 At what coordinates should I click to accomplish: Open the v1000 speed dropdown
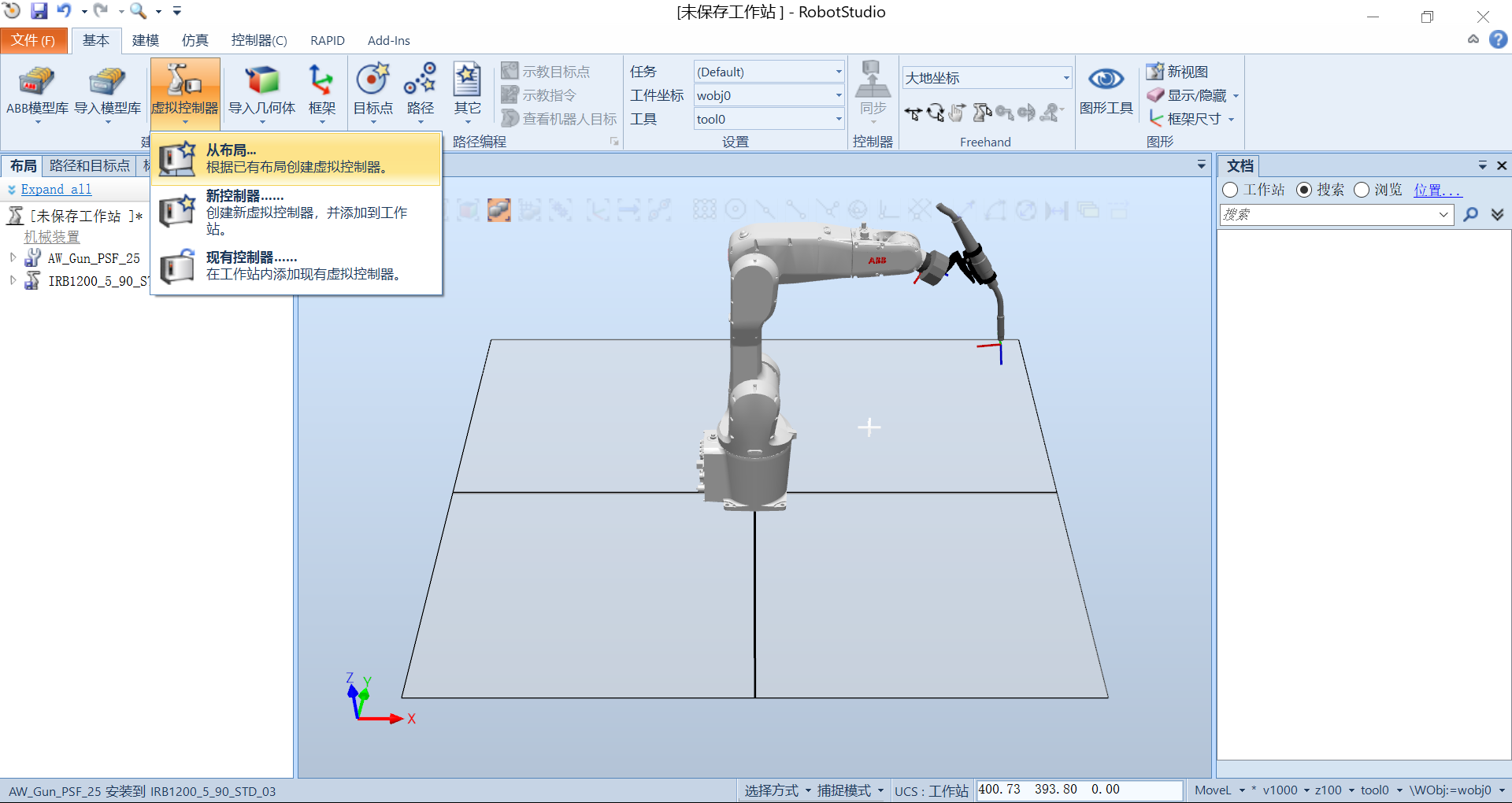1286,790
